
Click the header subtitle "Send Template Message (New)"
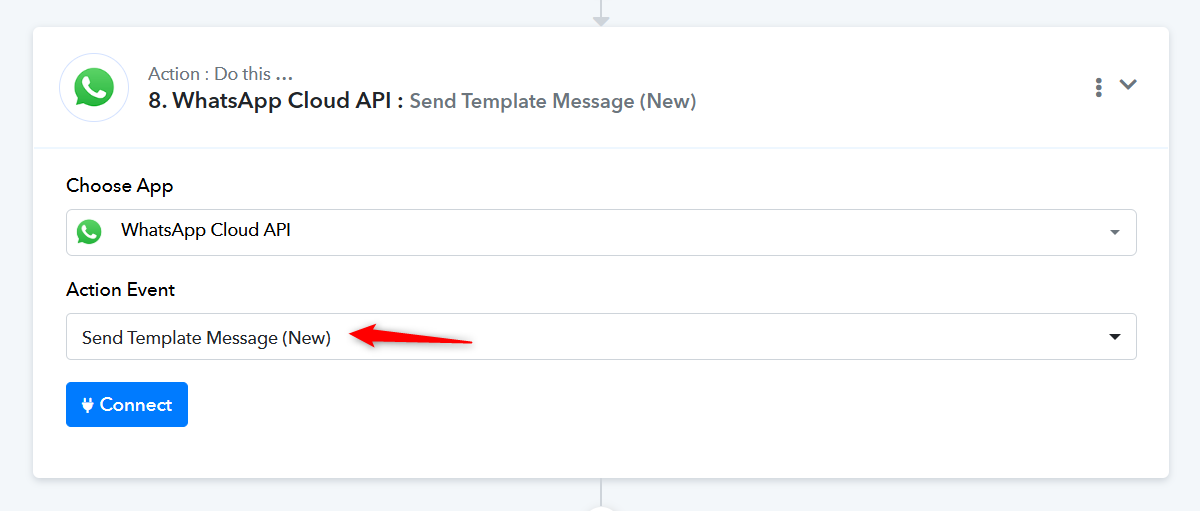(x=553, y=101)
